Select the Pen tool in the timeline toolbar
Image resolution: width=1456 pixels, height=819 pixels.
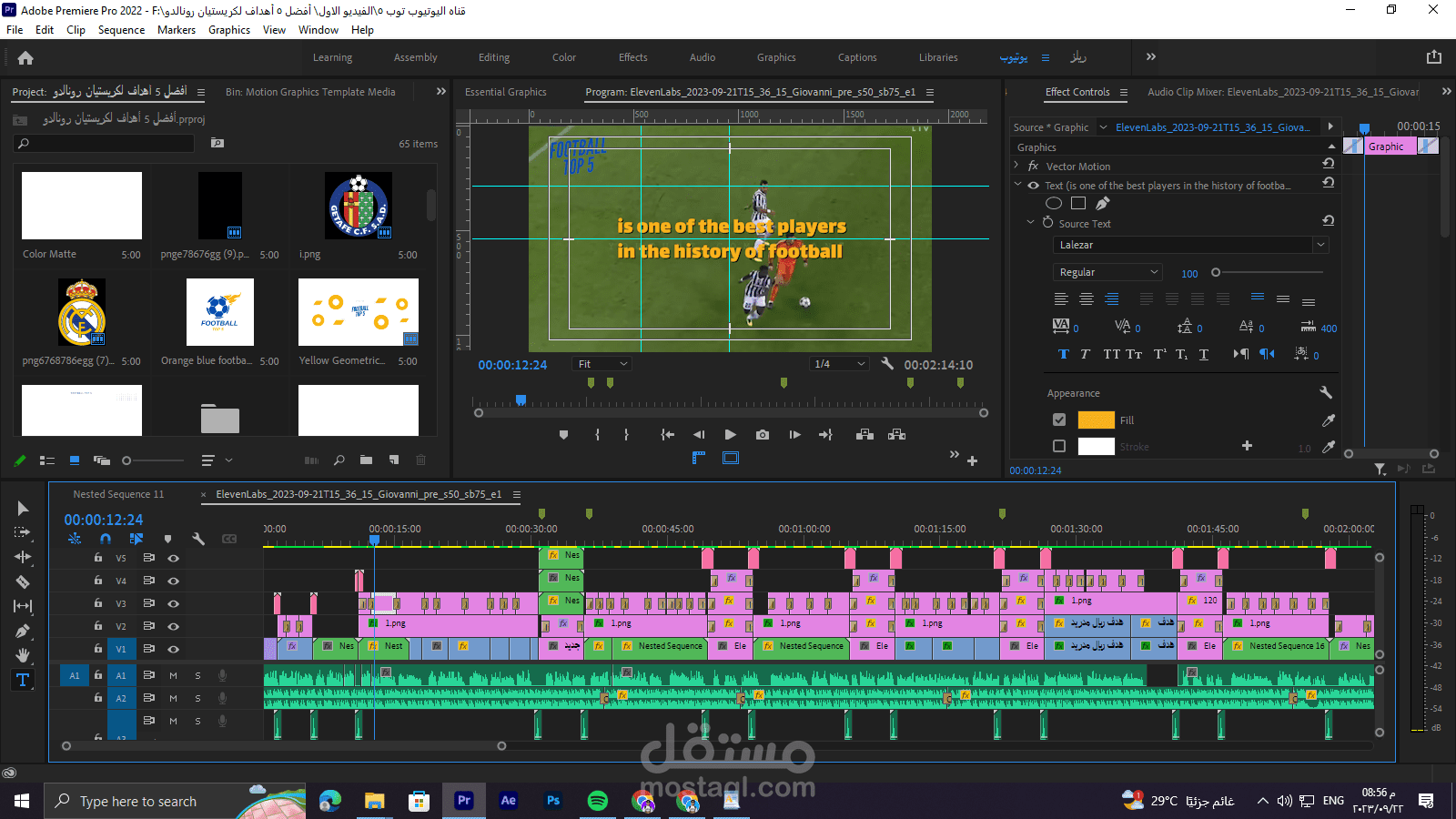click(23, 631)
